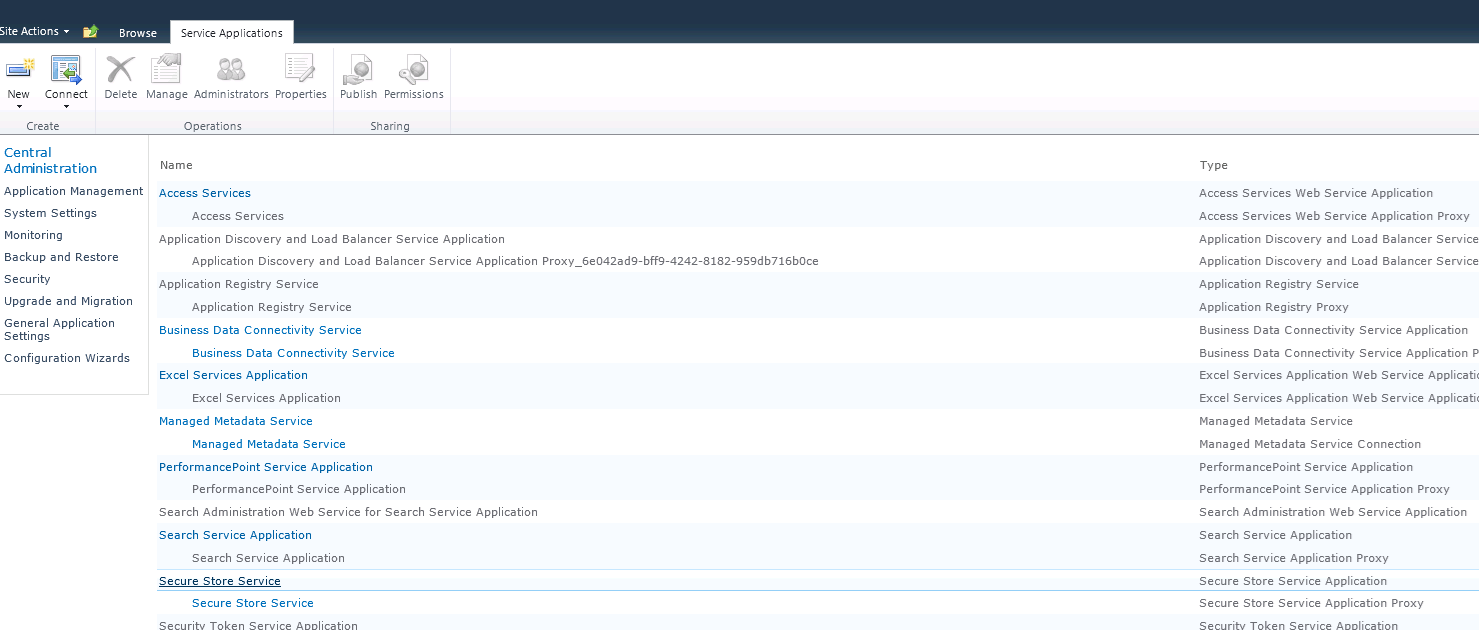This screenshot has height=630, width=1479.
Task: Switch to the Browse tab
Action: (137, 32)
